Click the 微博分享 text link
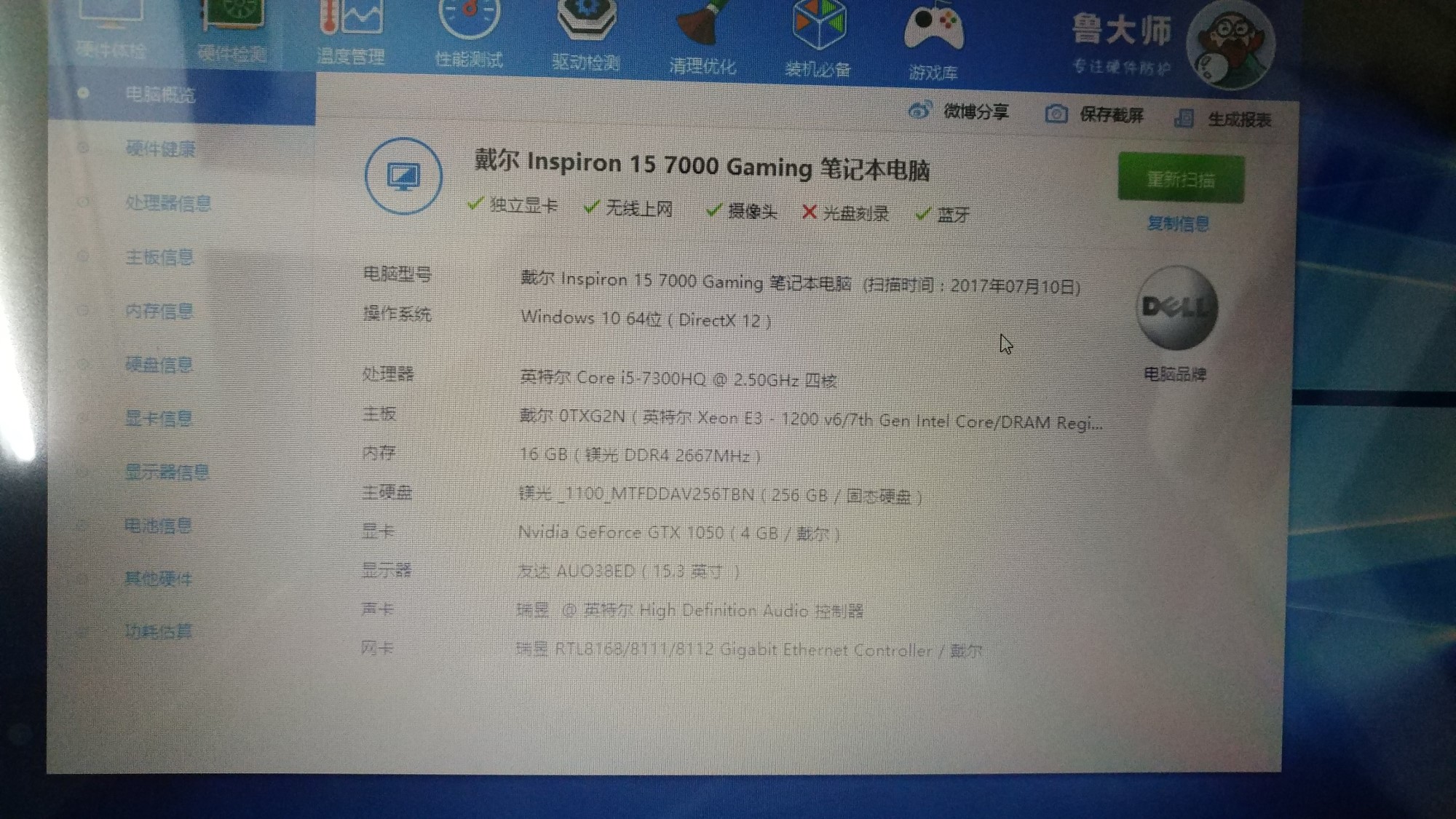Image resolution: width=1456 pixels, height=819 pixels. 976,111
